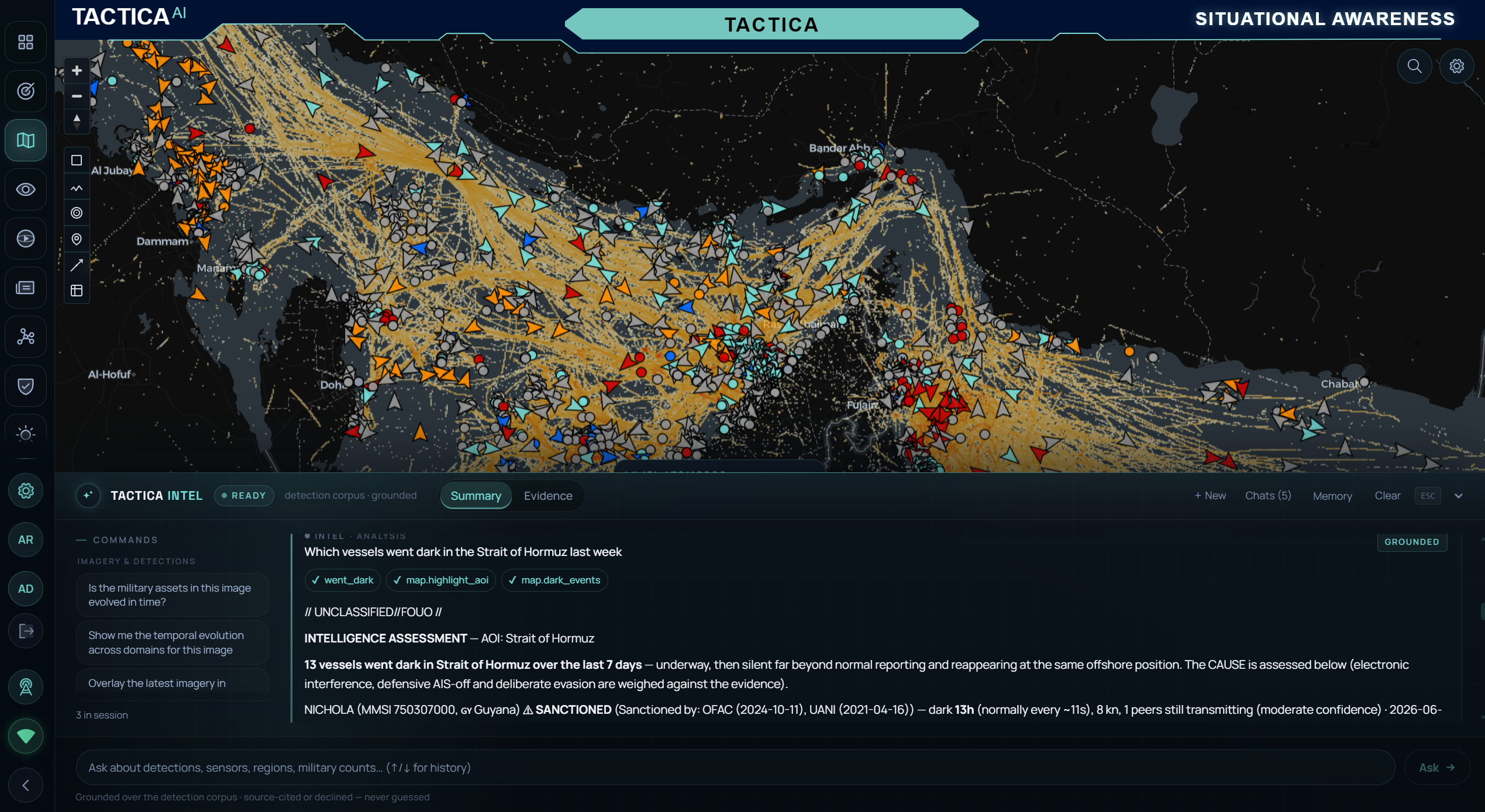The image size is (1485, 812).
Task: Select the rectangle draw tool
Action: 77,160
